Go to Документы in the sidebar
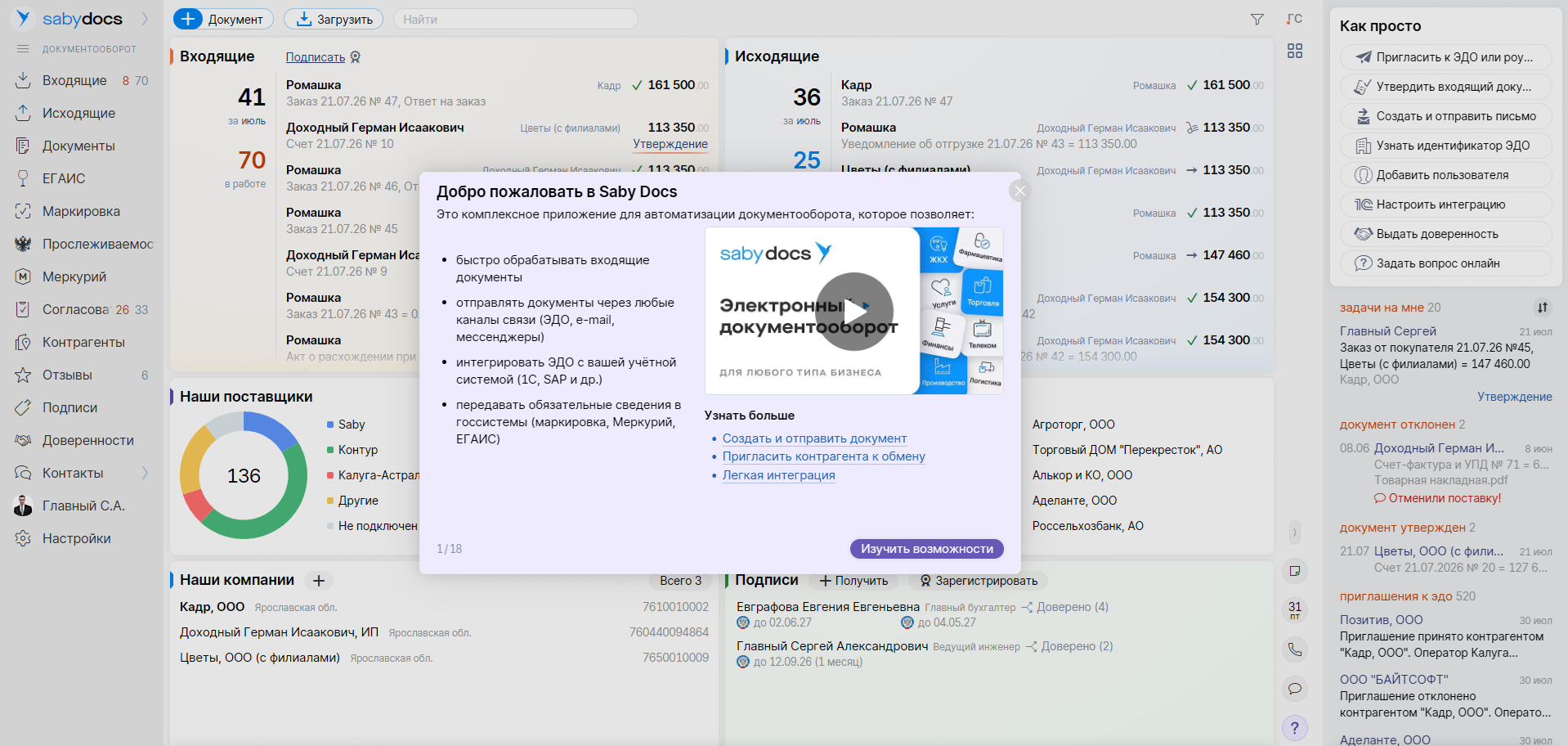The image size is (1568, 746). click(x=78, y=146)
